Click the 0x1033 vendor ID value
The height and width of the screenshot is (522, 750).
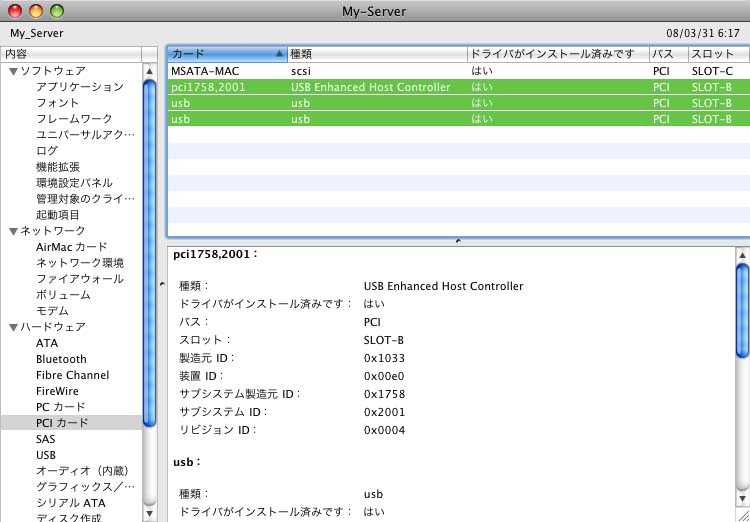tap(384, 358)
